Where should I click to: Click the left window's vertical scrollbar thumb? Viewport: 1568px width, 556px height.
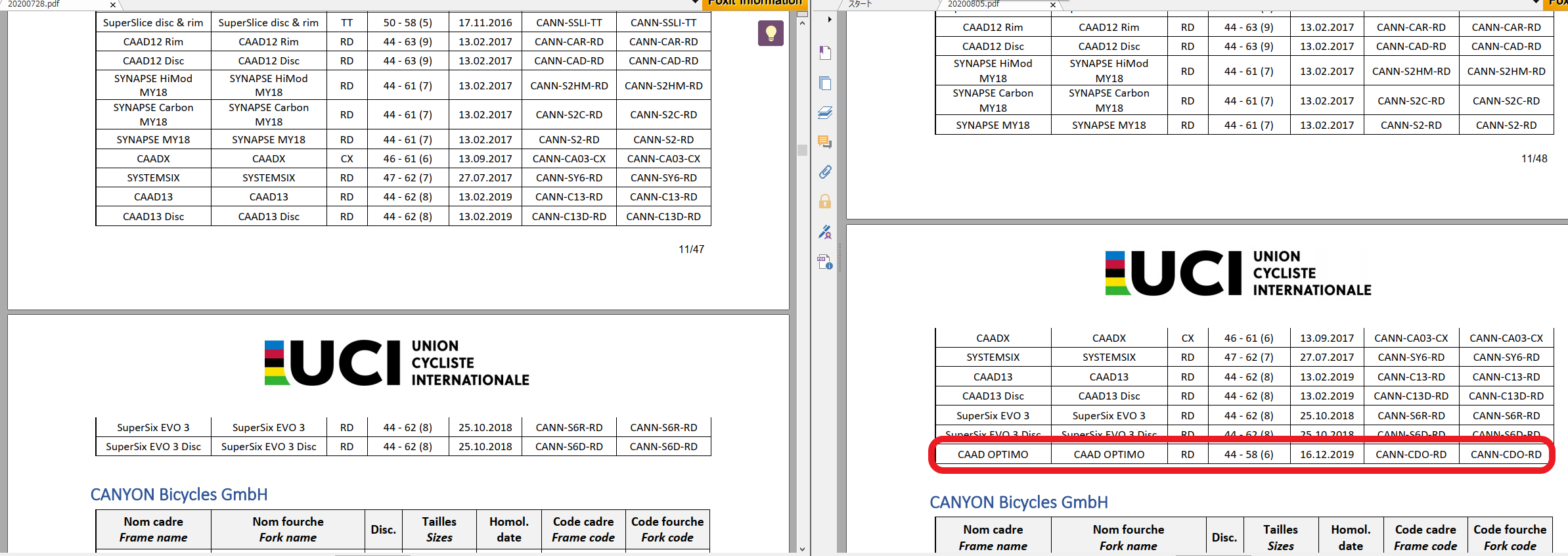point(802,150)
